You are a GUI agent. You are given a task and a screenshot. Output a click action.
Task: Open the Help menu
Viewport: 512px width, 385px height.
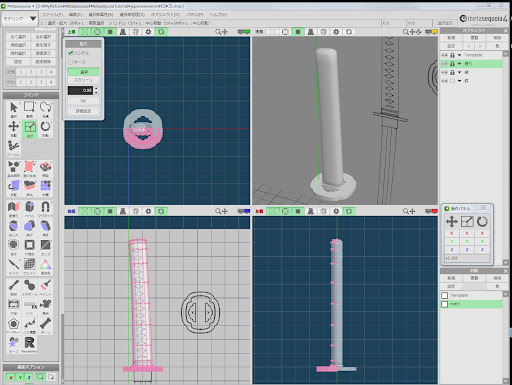tap(218, 15)
